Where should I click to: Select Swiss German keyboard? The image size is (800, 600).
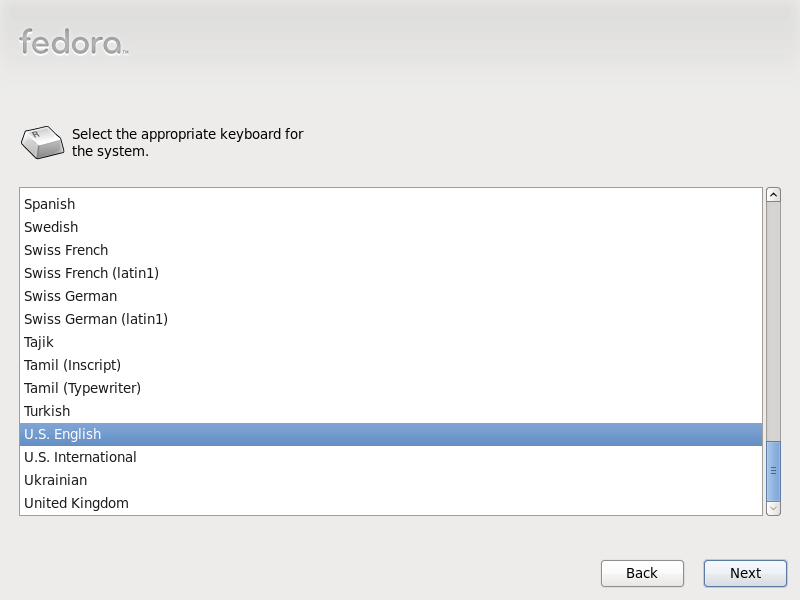pos(391,296)
